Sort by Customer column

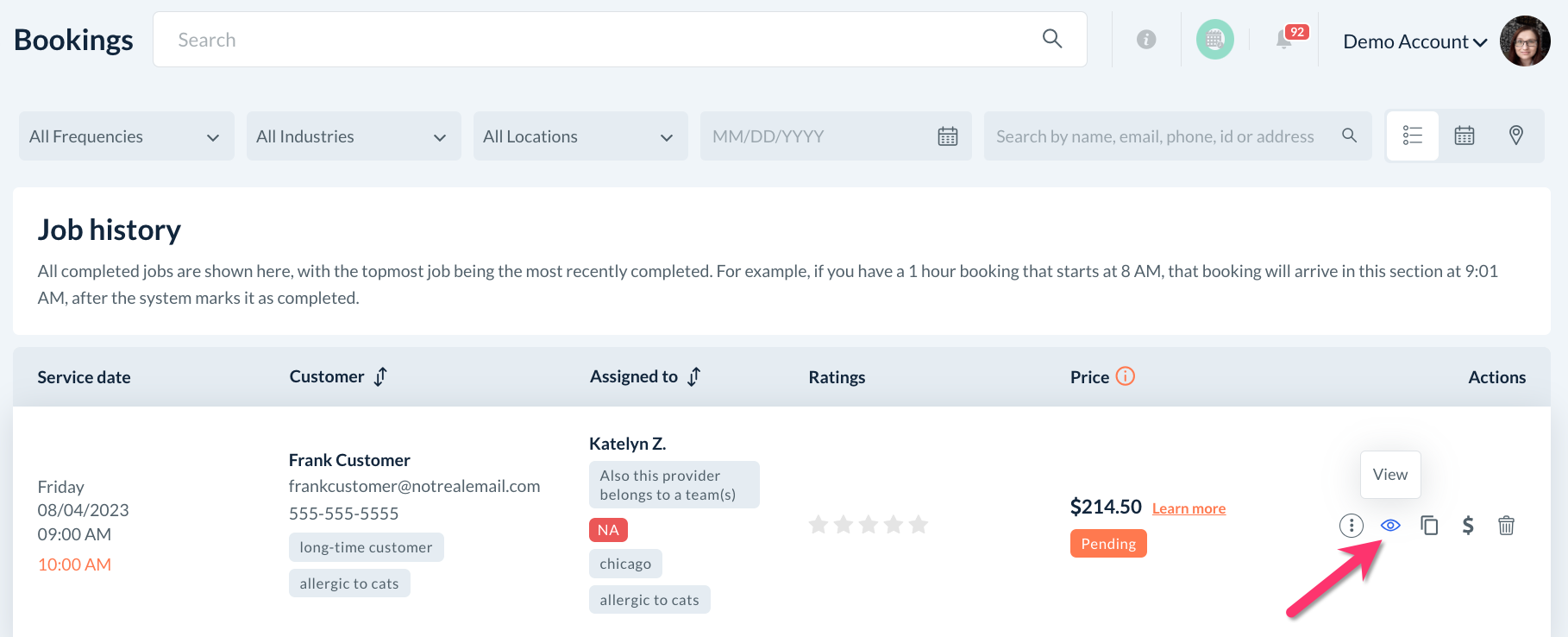[x=380, y=376]
